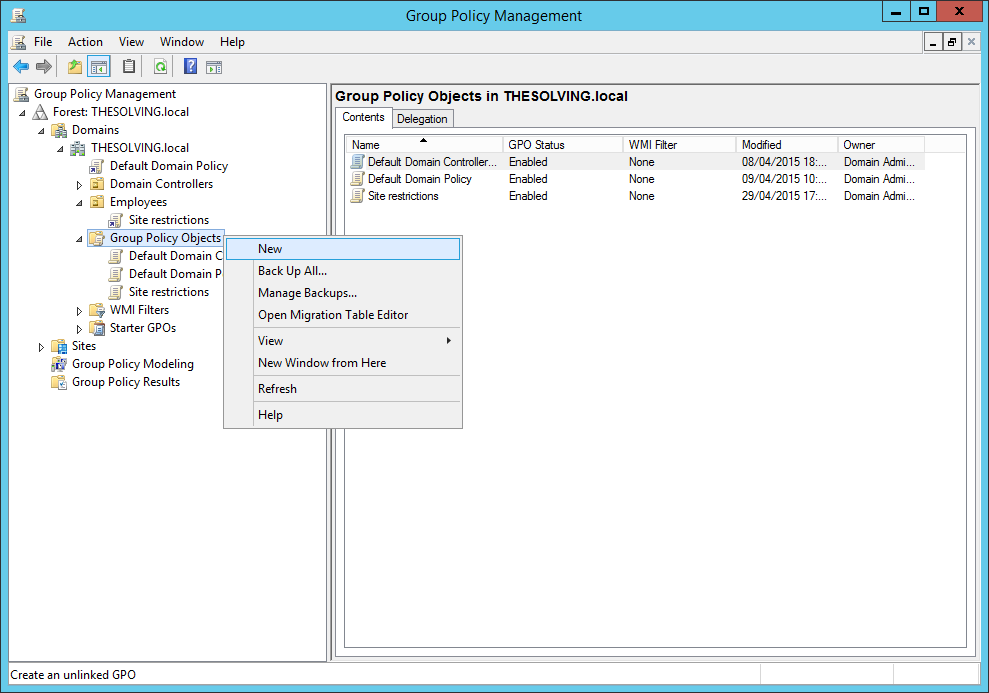Minimize the inner MDI child window

933,42
